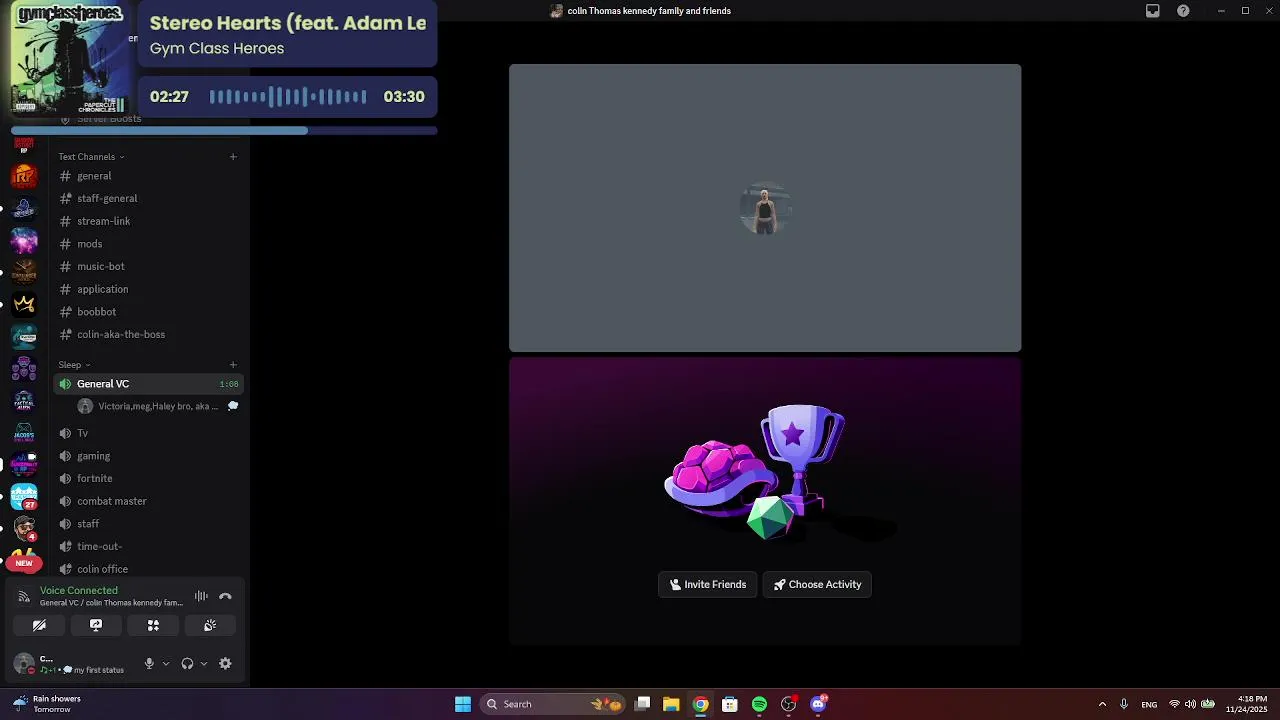This screenshot has height=720, width=1280.
Task: Click Voice Connected status text
Action: coord(79,590)
